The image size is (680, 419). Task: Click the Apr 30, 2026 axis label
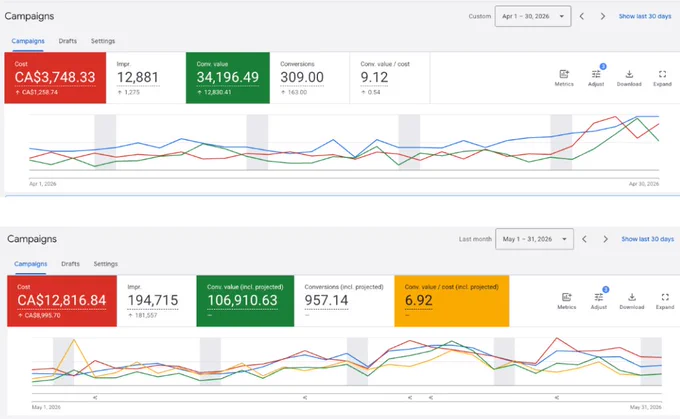tap(644, 184)
